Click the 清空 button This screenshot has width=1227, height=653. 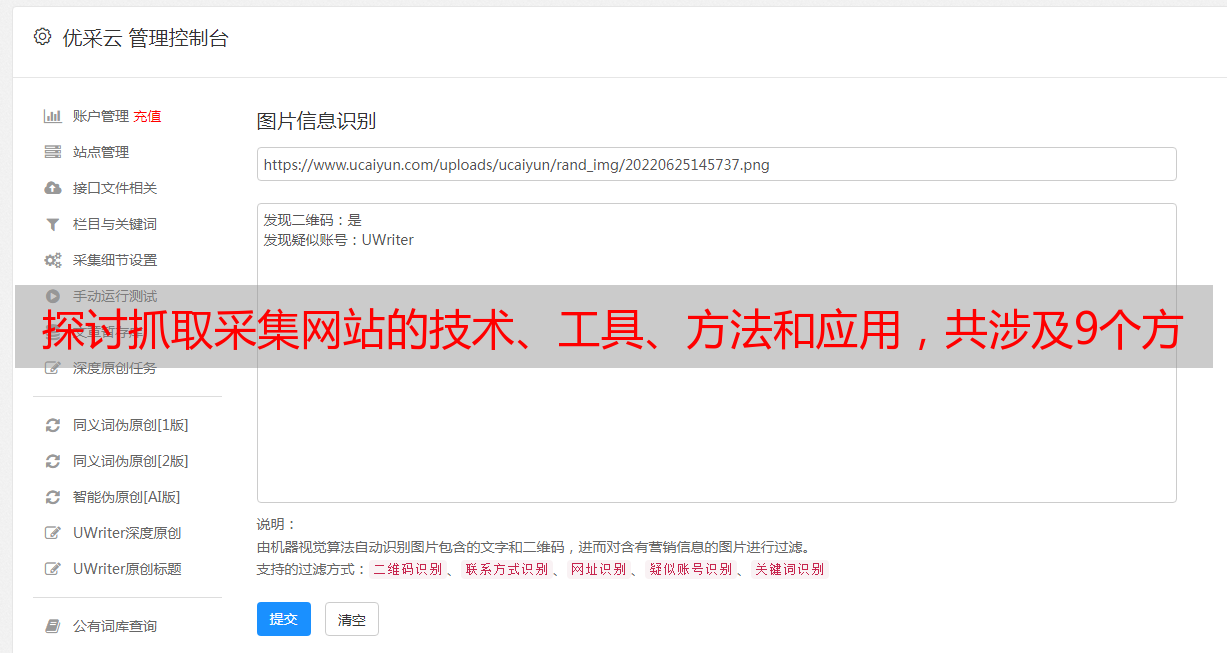click(x=352, y=619)
